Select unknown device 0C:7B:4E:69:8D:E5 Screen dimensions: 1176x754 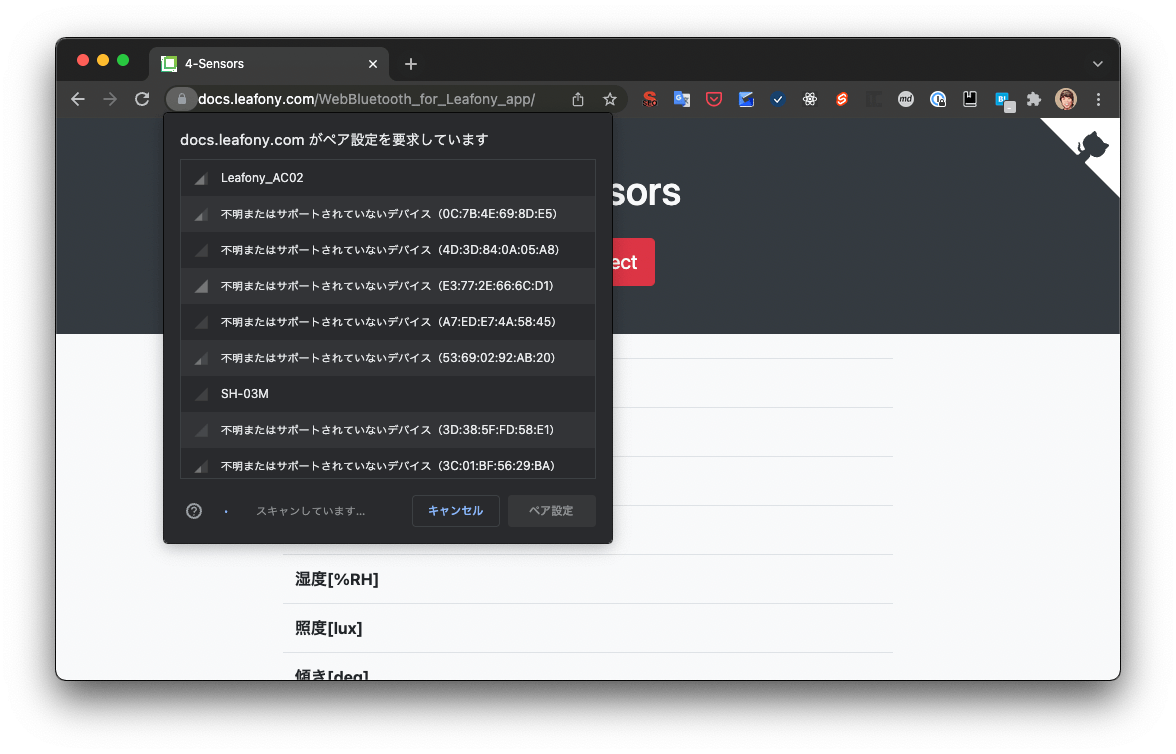coord(388,214)
